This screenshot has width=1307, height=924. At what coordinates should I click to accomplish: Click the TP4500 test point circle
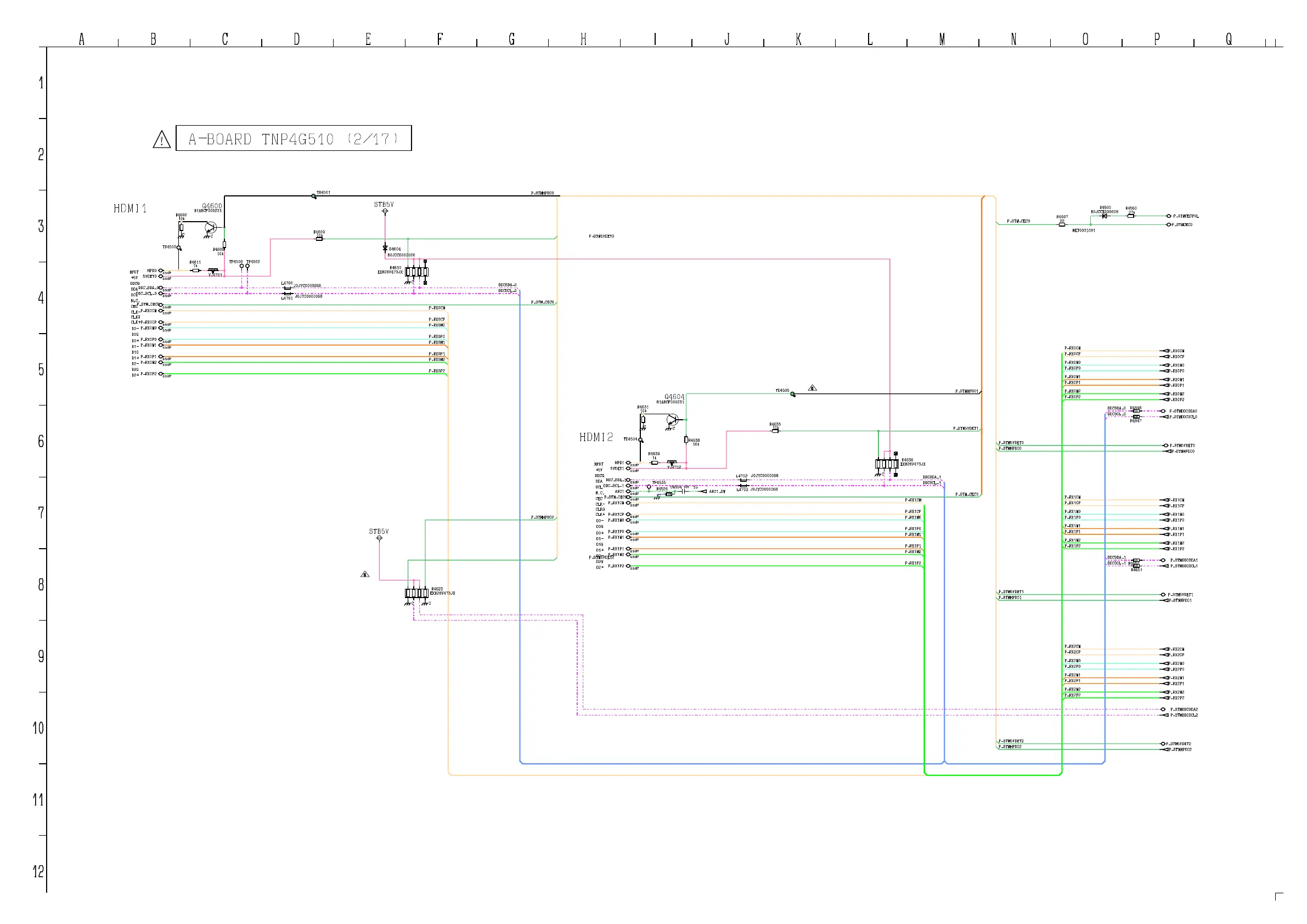pos(241,266)
